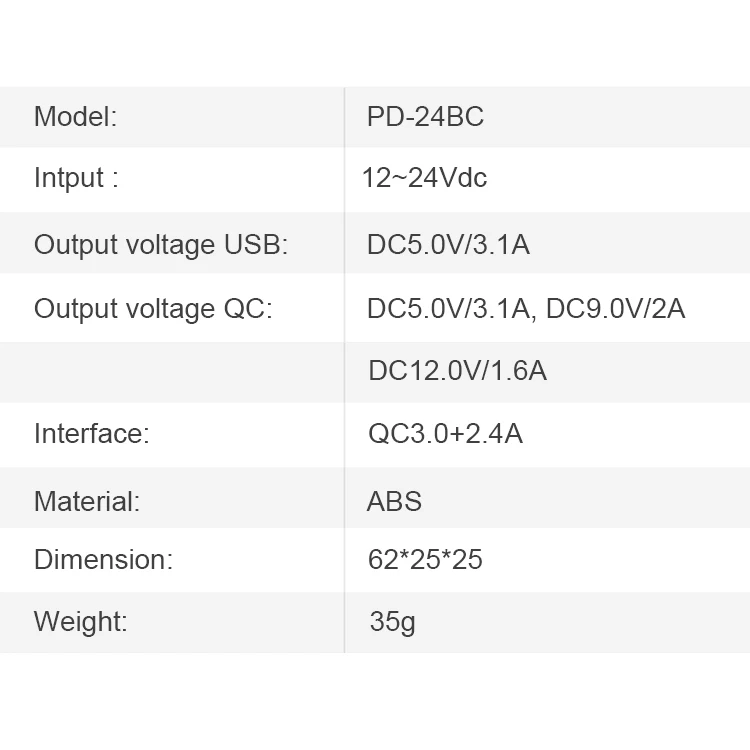Select the DC12.0V/1.6A value
Screen dimensions: 750x750
(457, 371)
